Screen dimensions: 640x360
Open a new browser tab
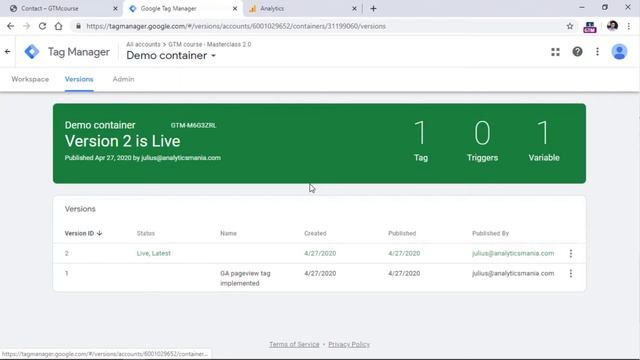tap(373, 9)
